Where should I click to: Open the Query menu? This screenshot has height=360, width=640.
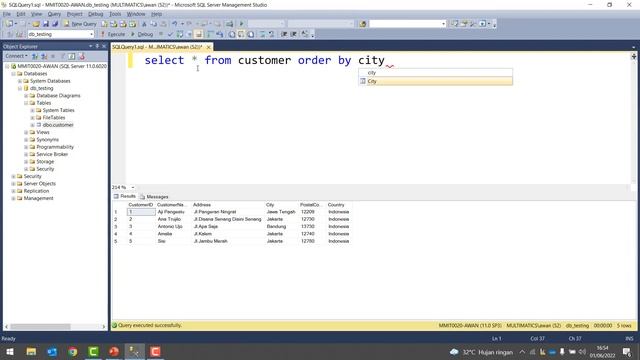point(54,14)
